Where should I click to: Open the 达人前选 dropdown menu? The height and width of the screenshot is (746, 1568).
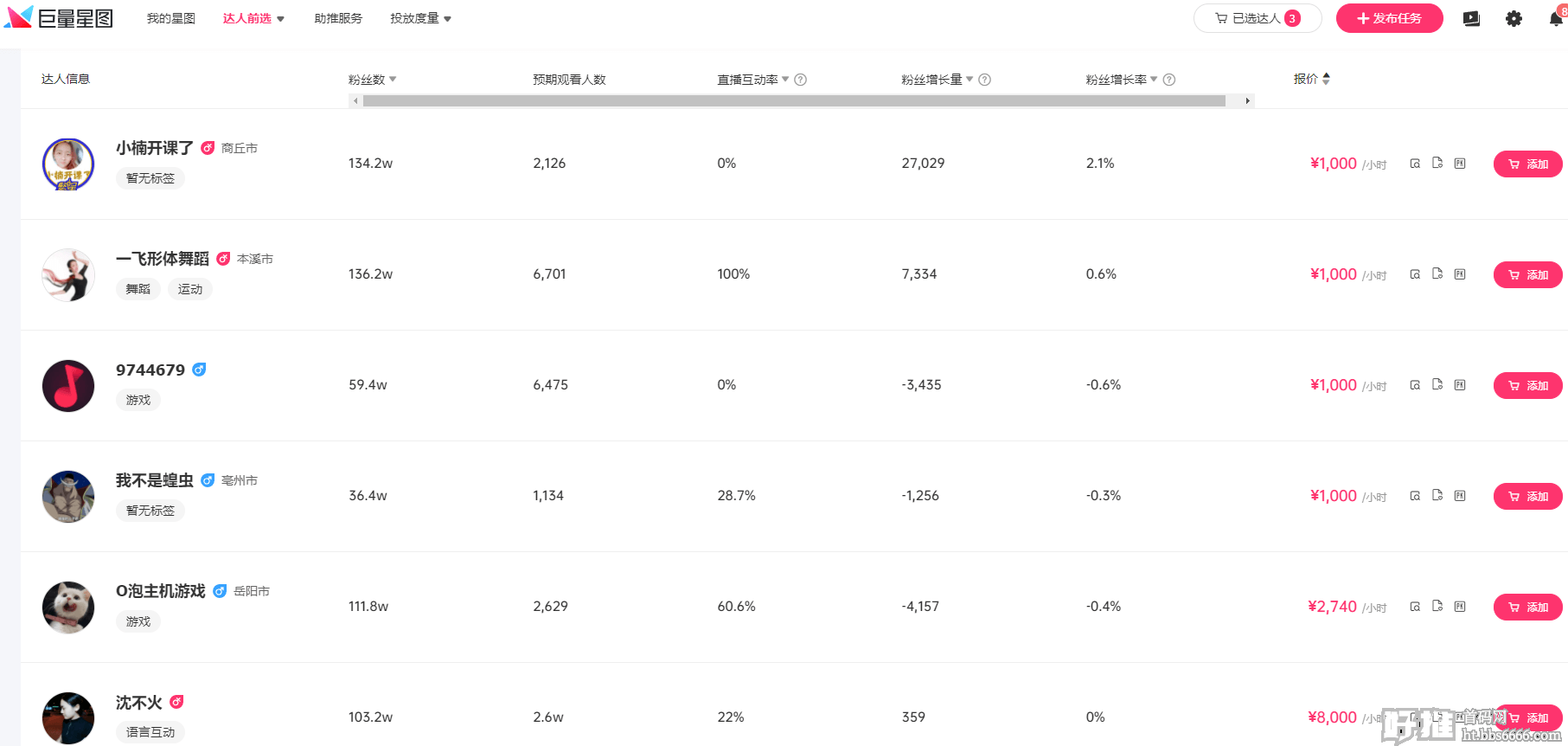tap(253, 18)
